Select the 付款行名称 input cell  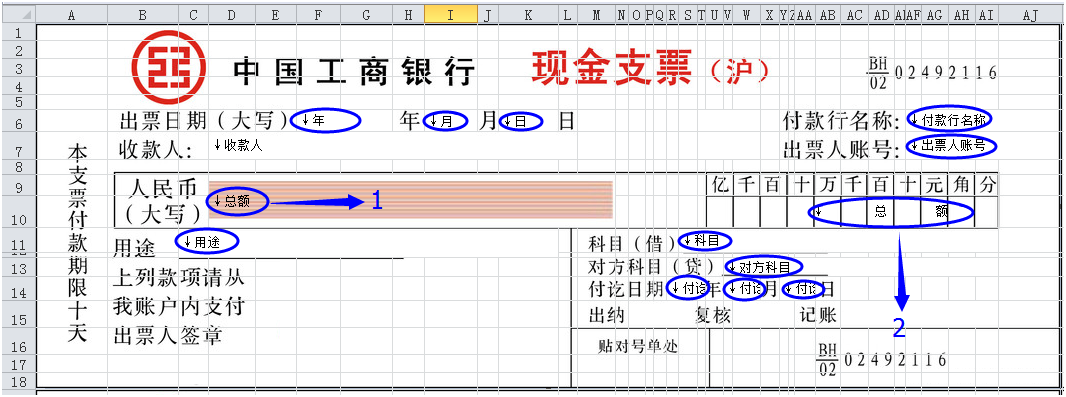[949, 120]
